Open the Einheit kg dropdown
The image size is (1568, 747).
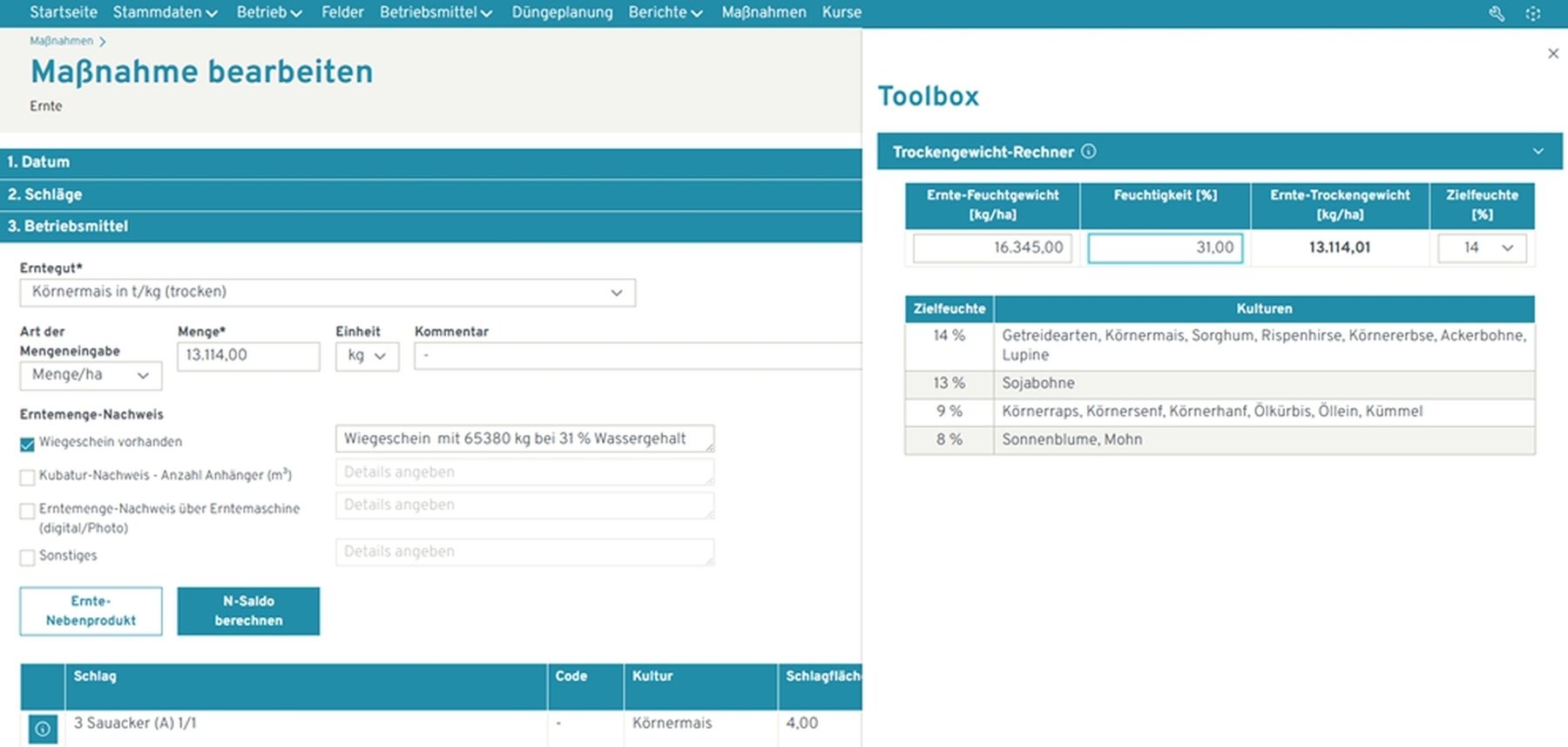[x=367, y=356]
